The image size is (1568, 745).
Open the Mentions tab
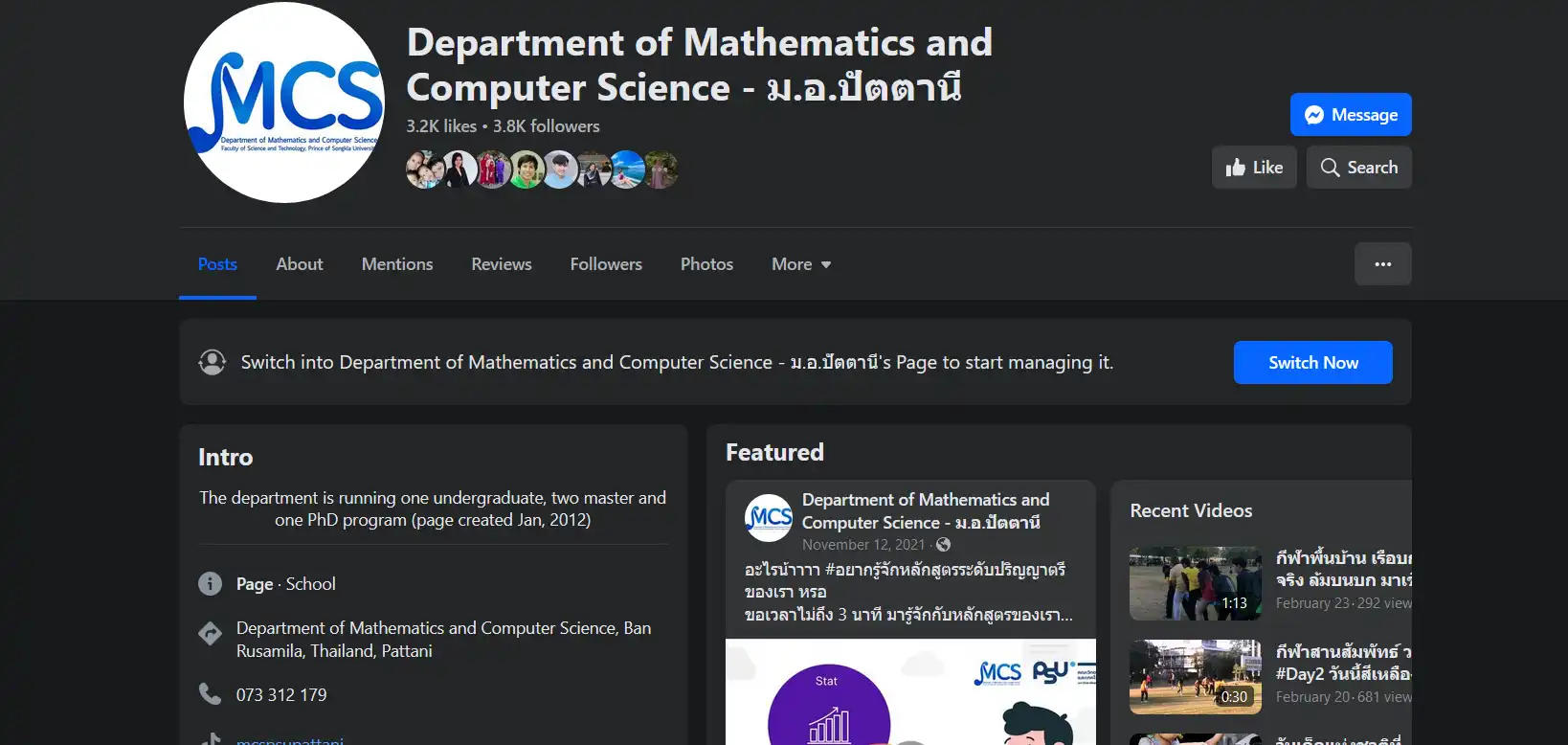(397, 264)
